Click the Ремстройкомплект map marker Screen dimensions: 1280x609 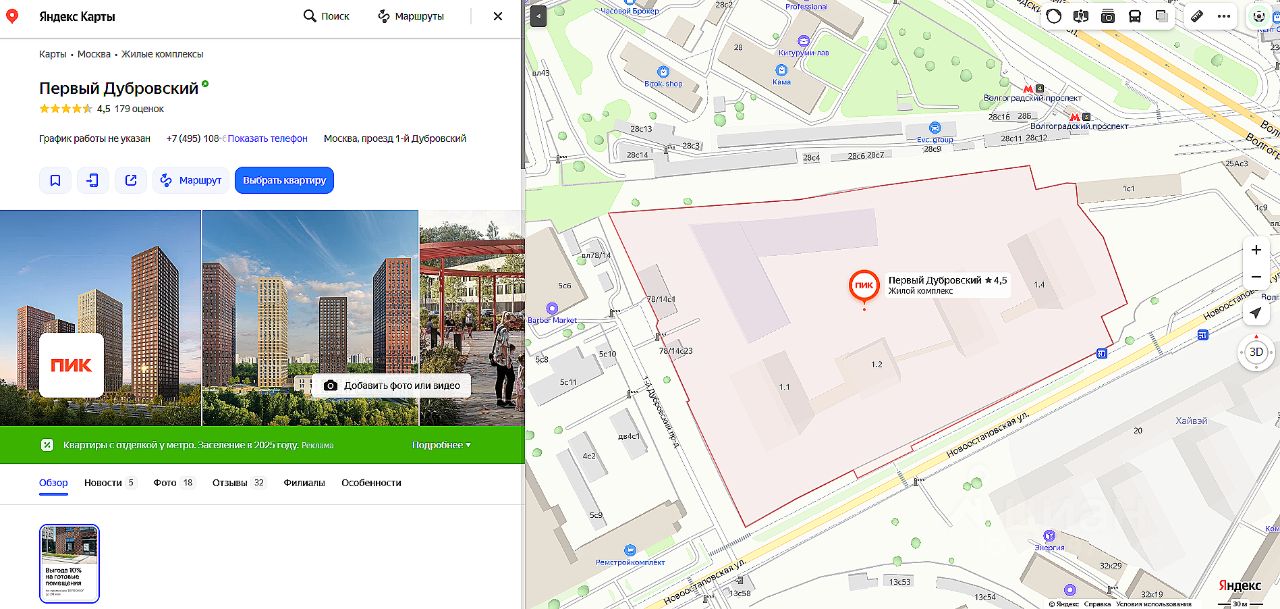coord(630,550)
